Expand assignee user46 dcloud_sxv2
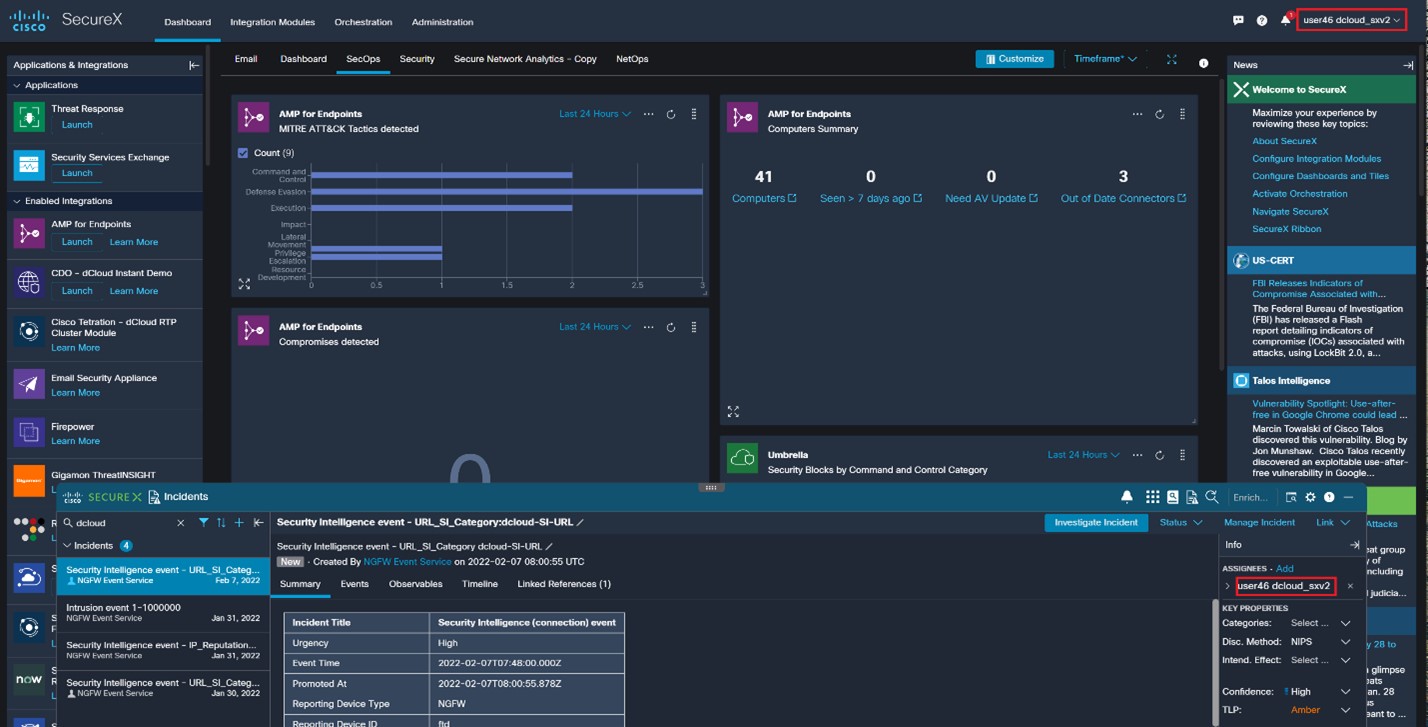The height and width of the screenshot is (727, 1428). (x=1228, y=586)
